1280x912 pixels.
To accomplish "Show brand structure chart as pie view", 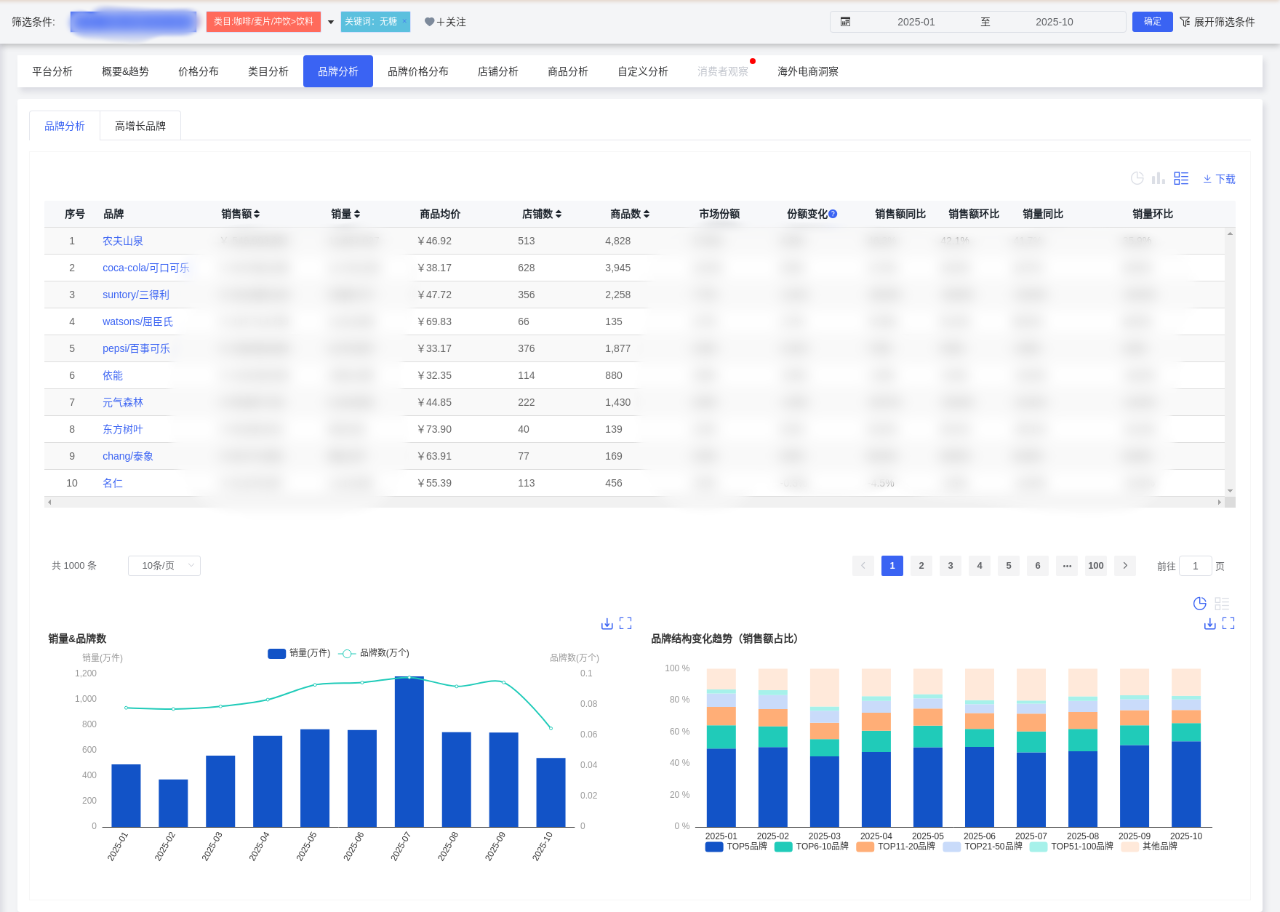I will (x=1200, y=603).
